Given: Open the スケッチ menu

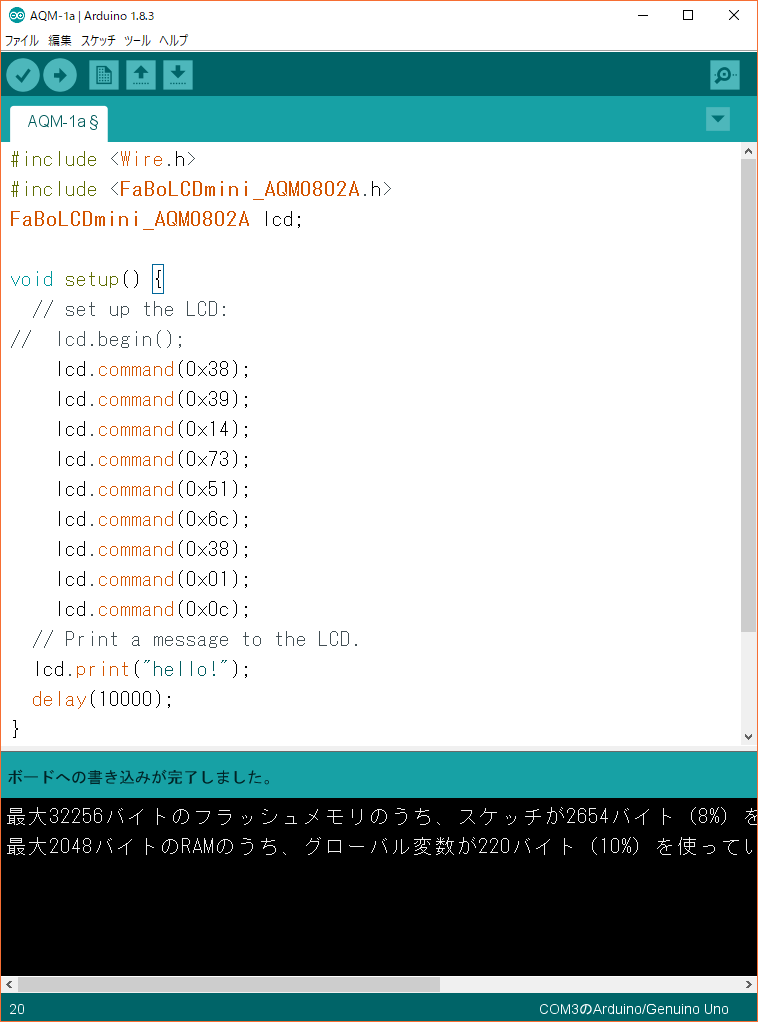Looking at the screenshot, I should pyautogui.click(x=98, y=41).
